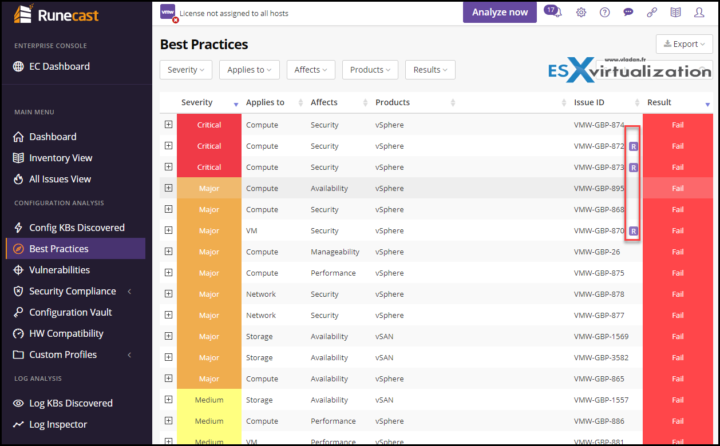Click the Runecast logo
720x446 pixels.
tap(56, 14)
